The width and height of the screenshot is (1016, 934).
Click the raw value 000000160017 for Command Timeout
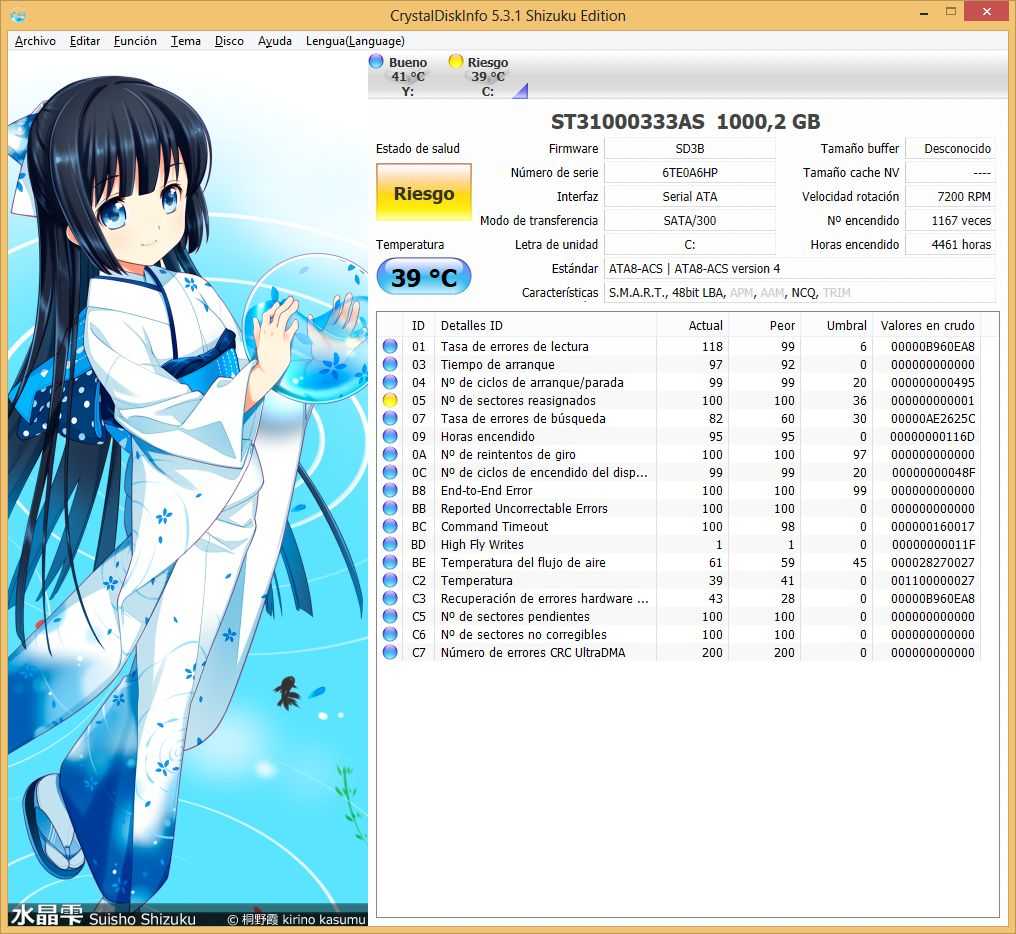point(932,526)
